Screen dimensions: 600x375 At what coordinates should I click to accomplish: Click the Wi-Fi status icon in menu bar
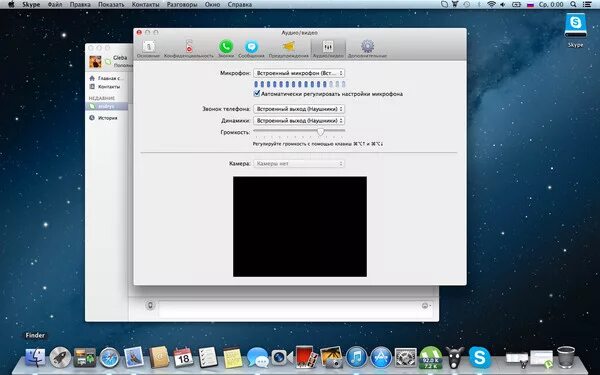[491, 5]
